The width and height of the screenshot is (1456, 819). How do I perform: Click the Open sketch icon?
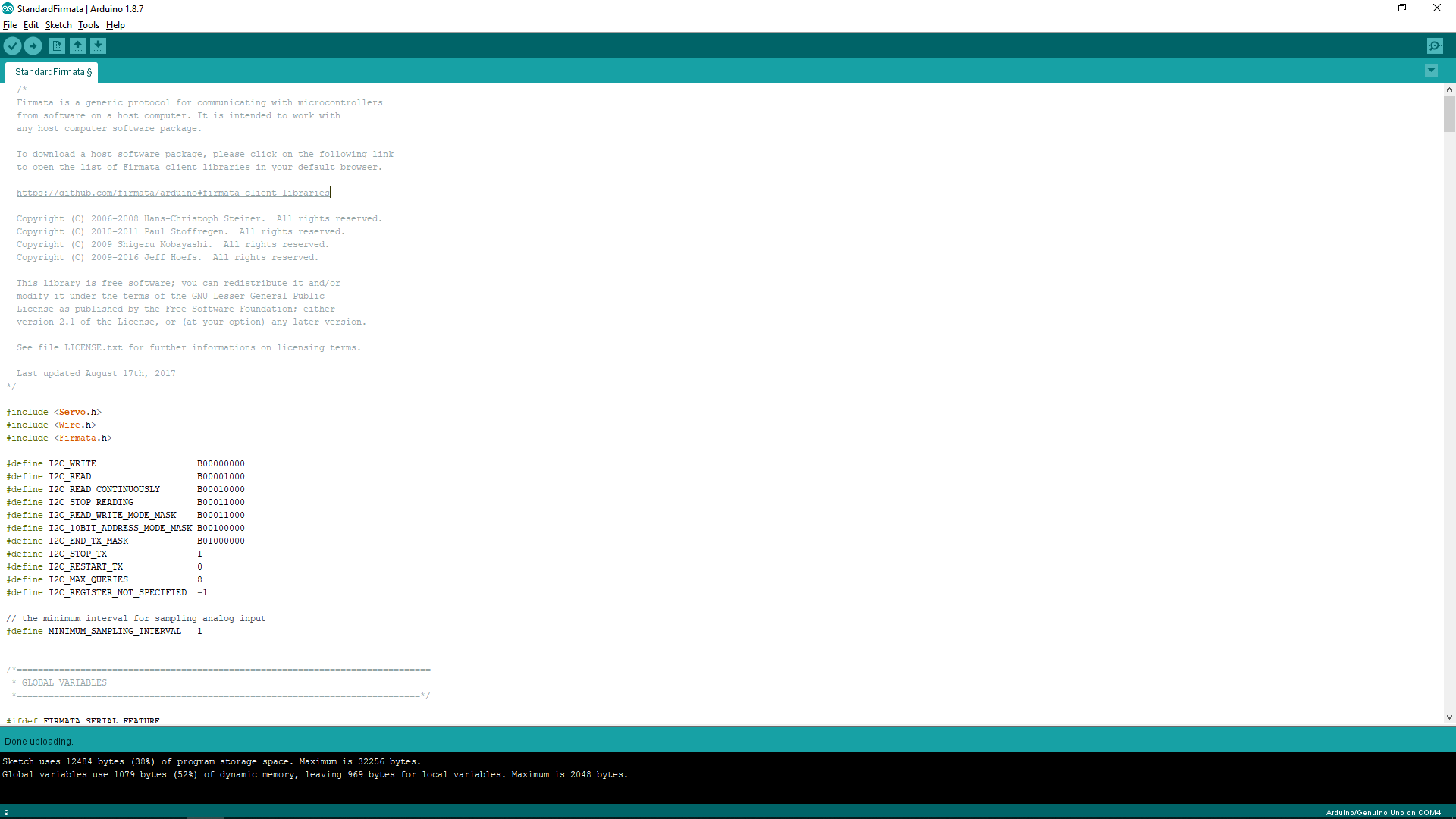pyautogui.click(x=77, y=46)
